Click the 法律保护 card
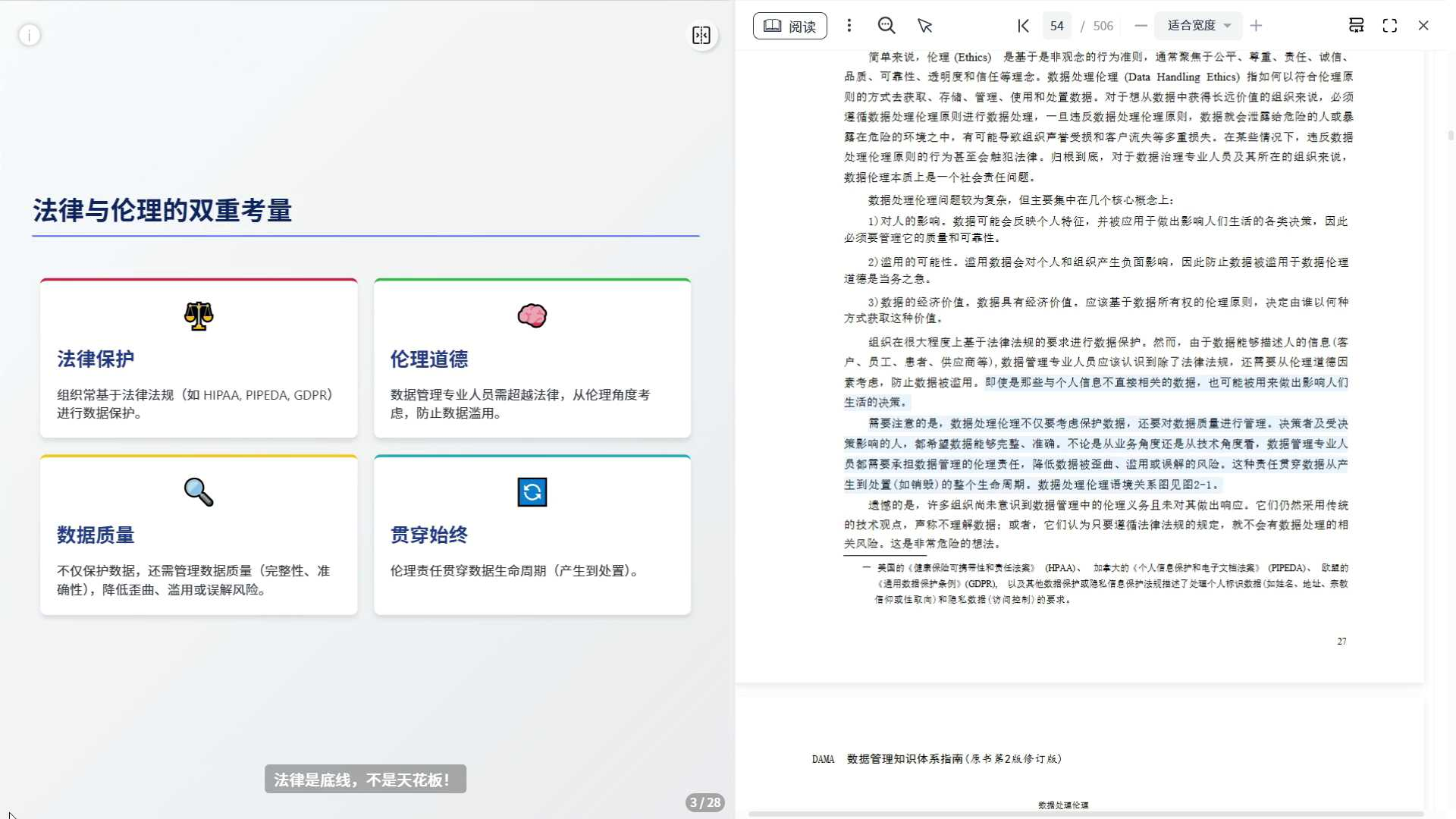The width and height of the screenshot is (1456, 819). click(199, 359)
